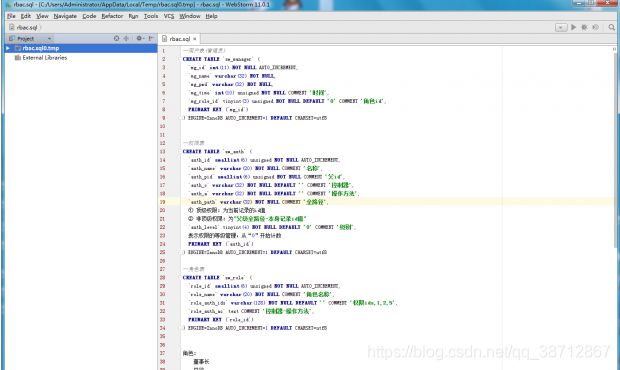Viewport: 620px width, 370px height.
Task: Click the CREATE TABLE sw_manager line
Action: [221, 59]
